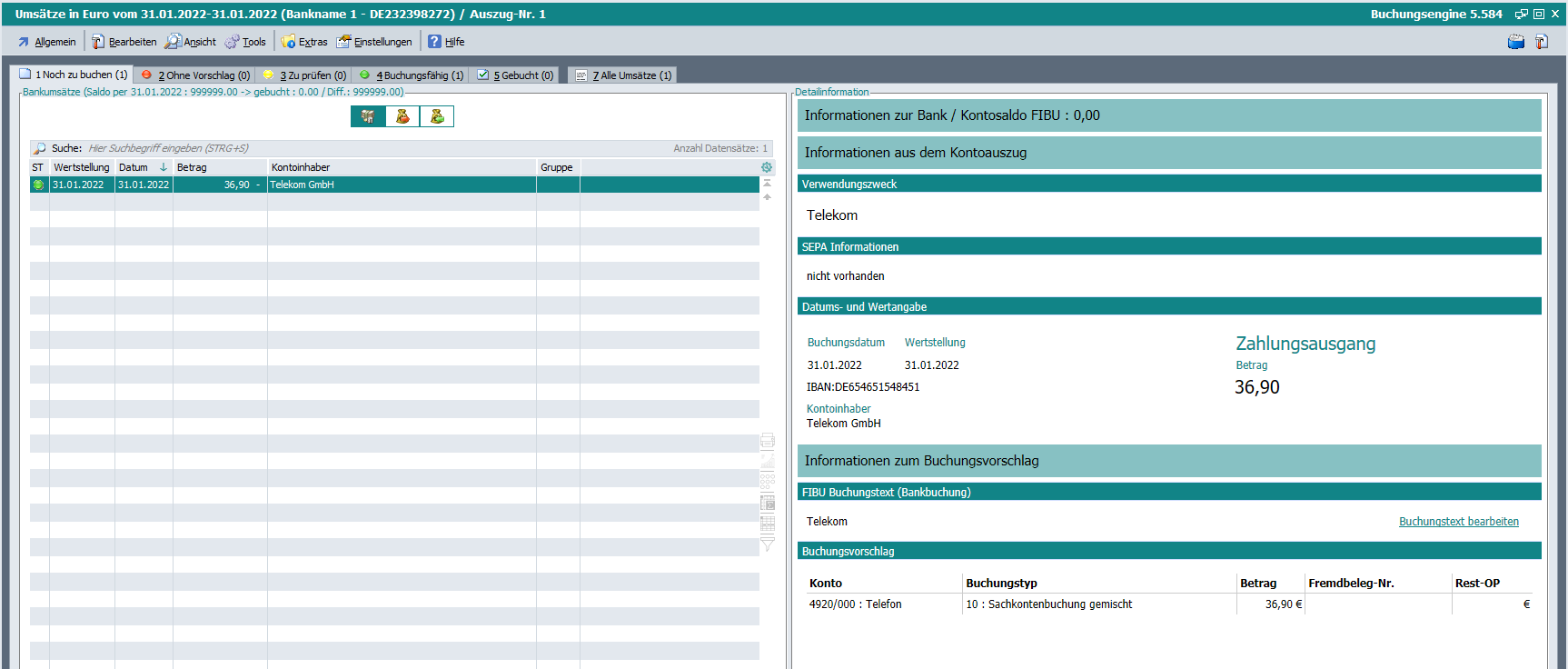Select the green money bag filter button
Image resolution: width=1568 pixels, height=669 pixels.
[437, 116]
